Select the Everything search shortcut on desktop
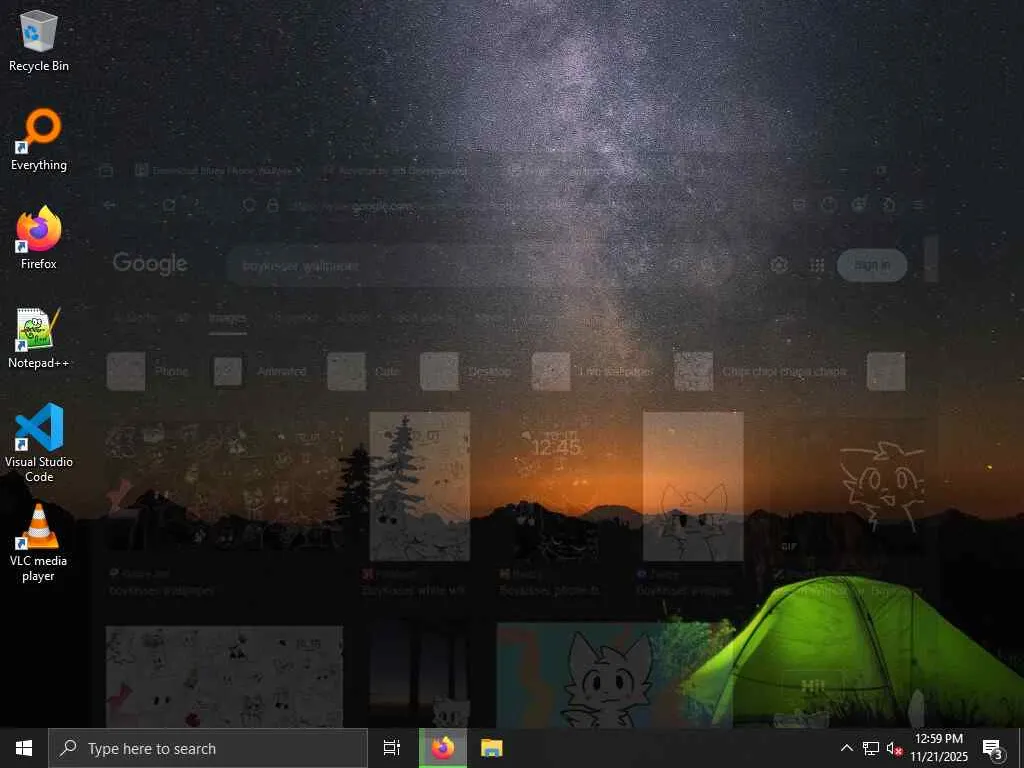The image size is (1024, 768). coord(39,140)
